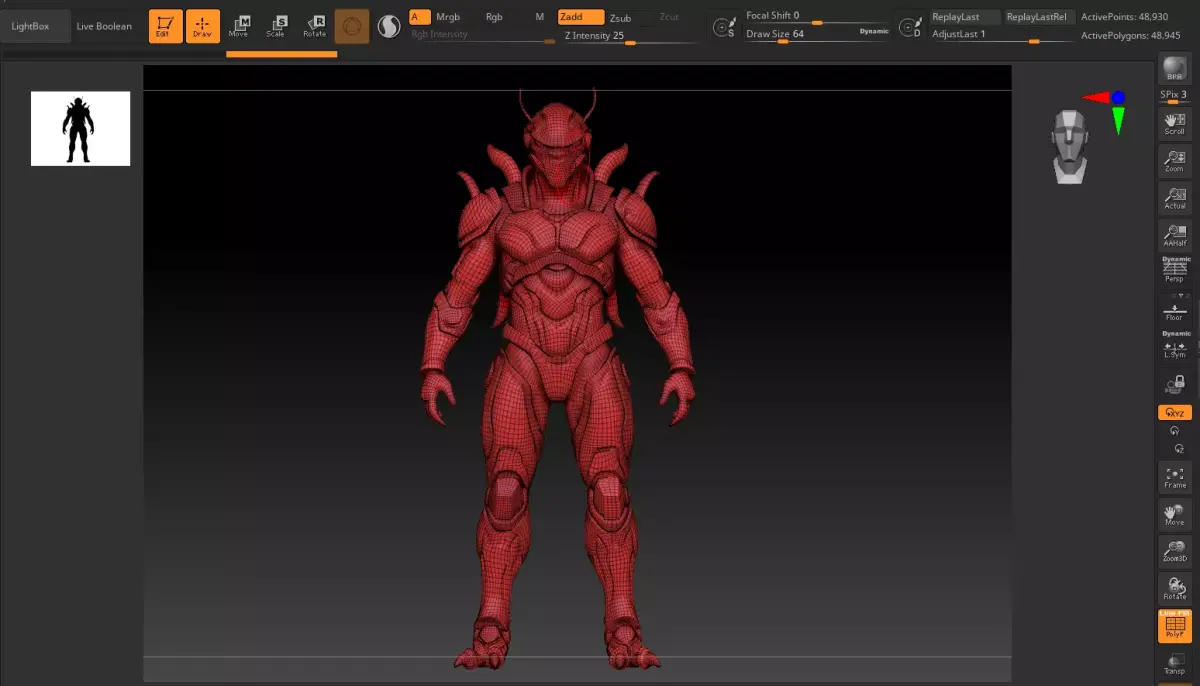The width and height of the screenshot is (1200, 686).
Task: Click the Frame mesh icon
Action: click(x=1174, y=477)
